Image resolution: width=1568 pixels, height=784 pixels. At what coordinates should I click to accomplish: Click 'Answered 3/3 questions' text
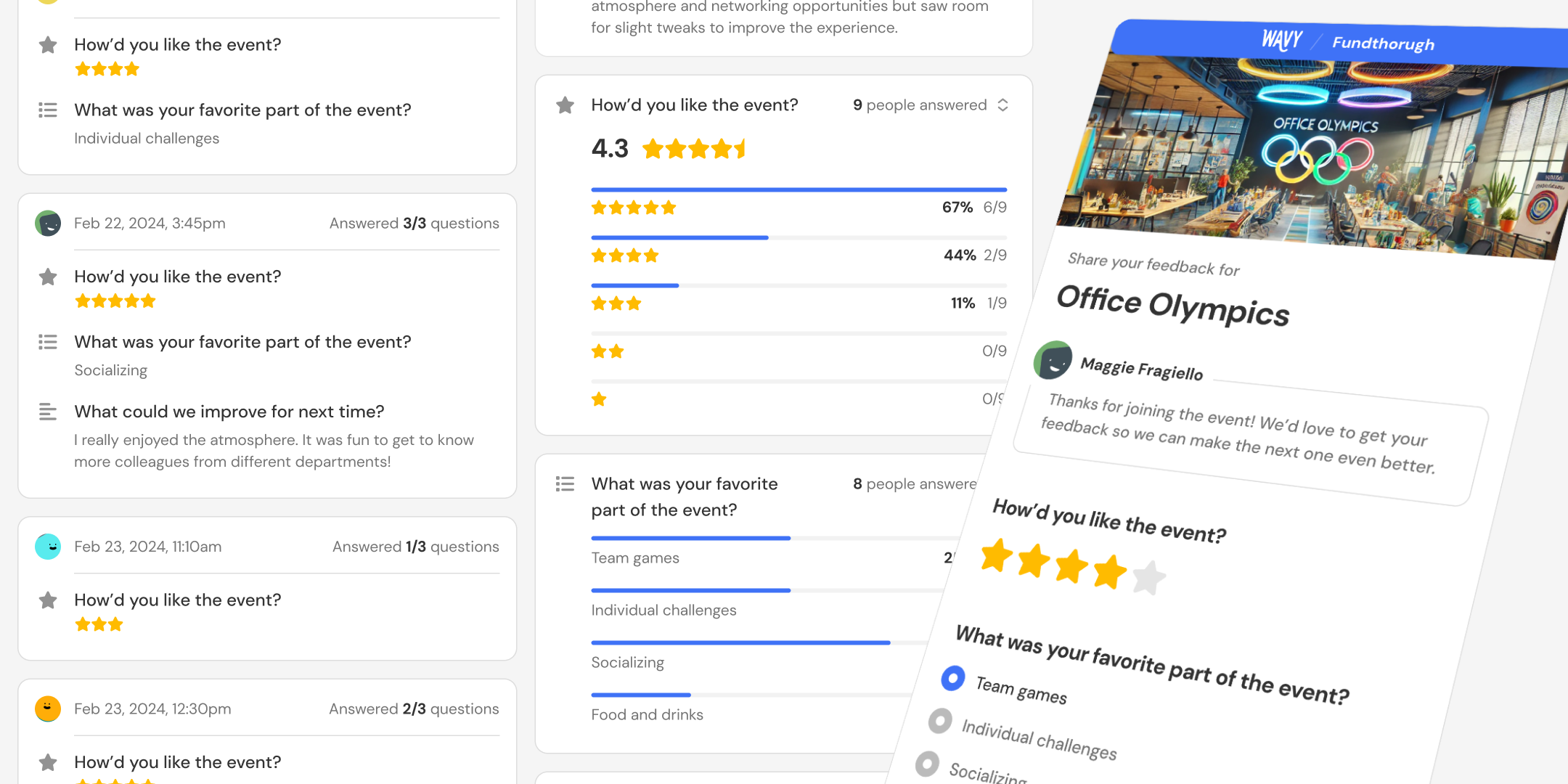415,224
